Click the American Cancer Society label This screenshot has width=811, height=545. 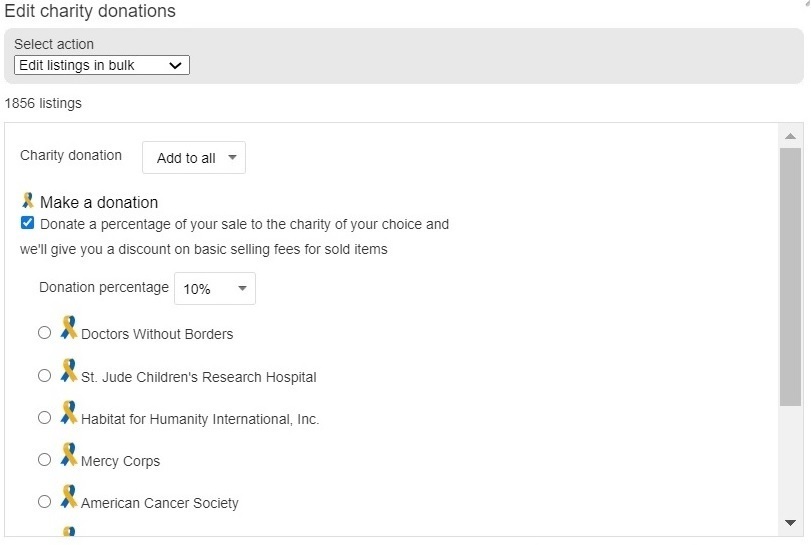[160, 503]
